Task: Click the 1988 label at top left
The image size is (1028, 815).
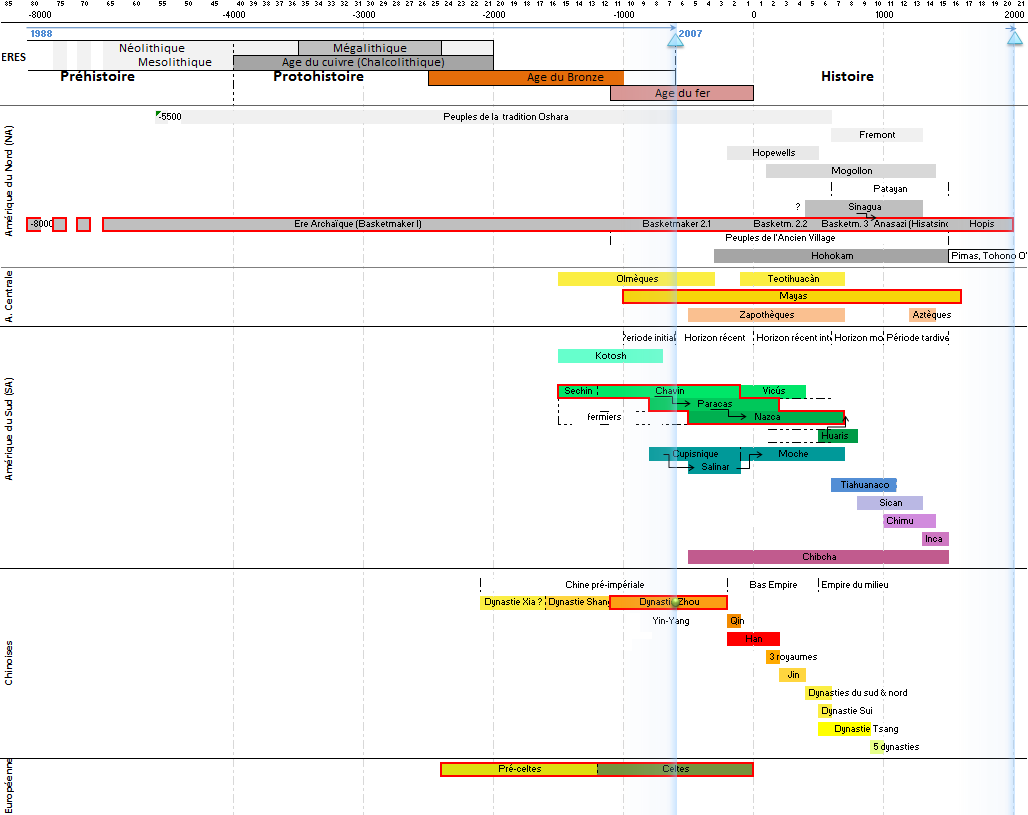Action: 41,34
